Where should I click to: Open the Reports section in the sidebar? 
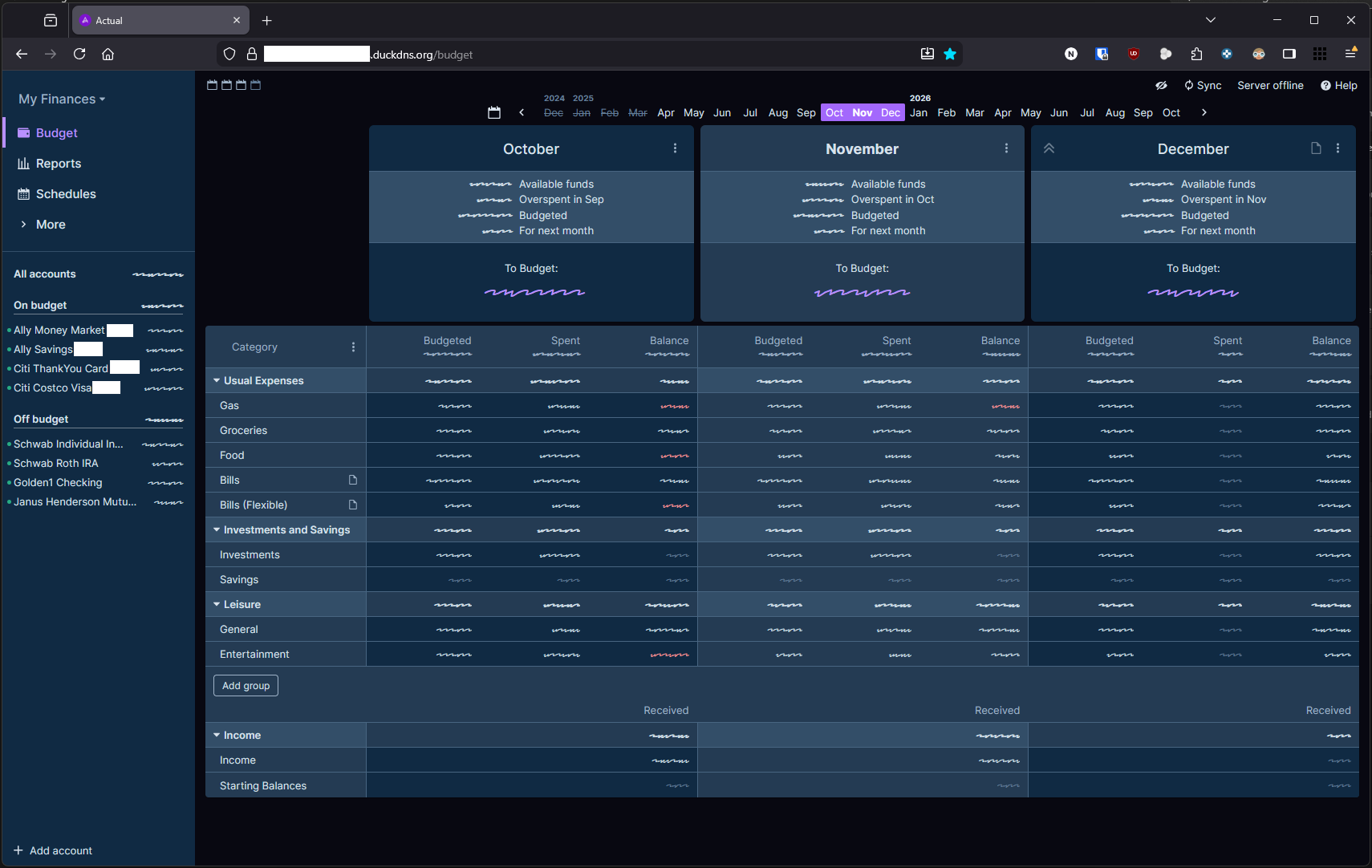[x=58, y=163]
